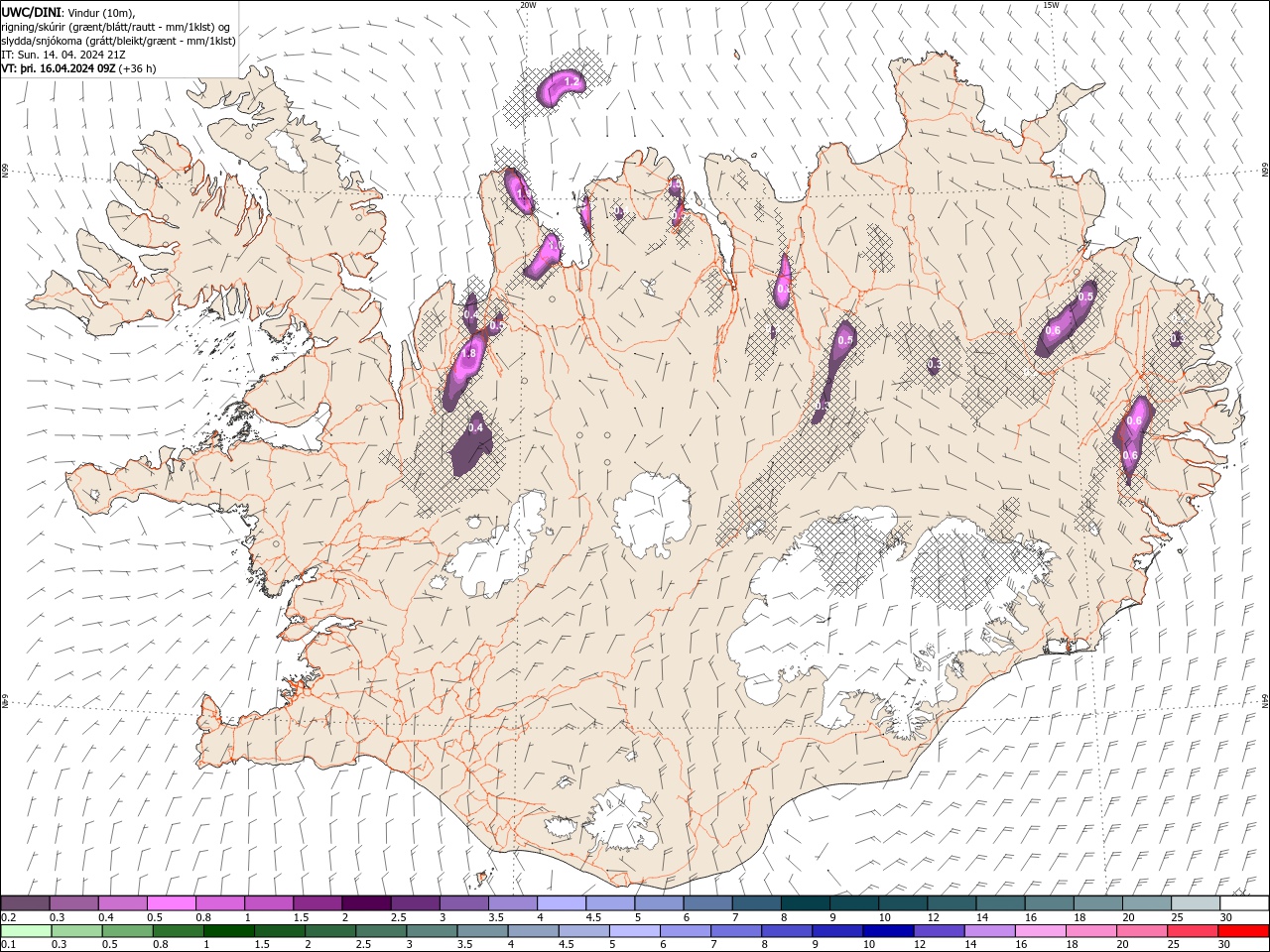Click the bottom-row legend swatch labeled 8
The image size is (1270, 952).
point(786,931)
